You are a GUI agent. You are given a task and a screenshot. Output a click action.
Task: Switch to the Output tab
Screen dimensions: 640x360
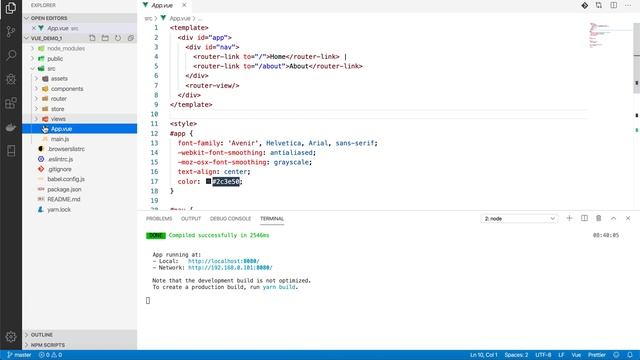(191, 219)
